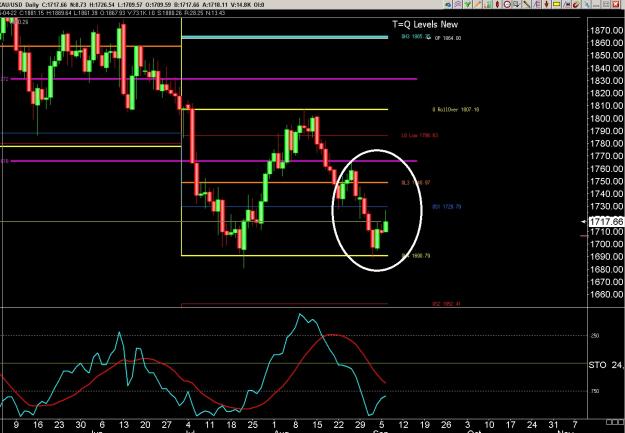Click date label 8 on time axis
Image resolution: width=625 pixels, height=433 pixels.
[x=295, y=425]
